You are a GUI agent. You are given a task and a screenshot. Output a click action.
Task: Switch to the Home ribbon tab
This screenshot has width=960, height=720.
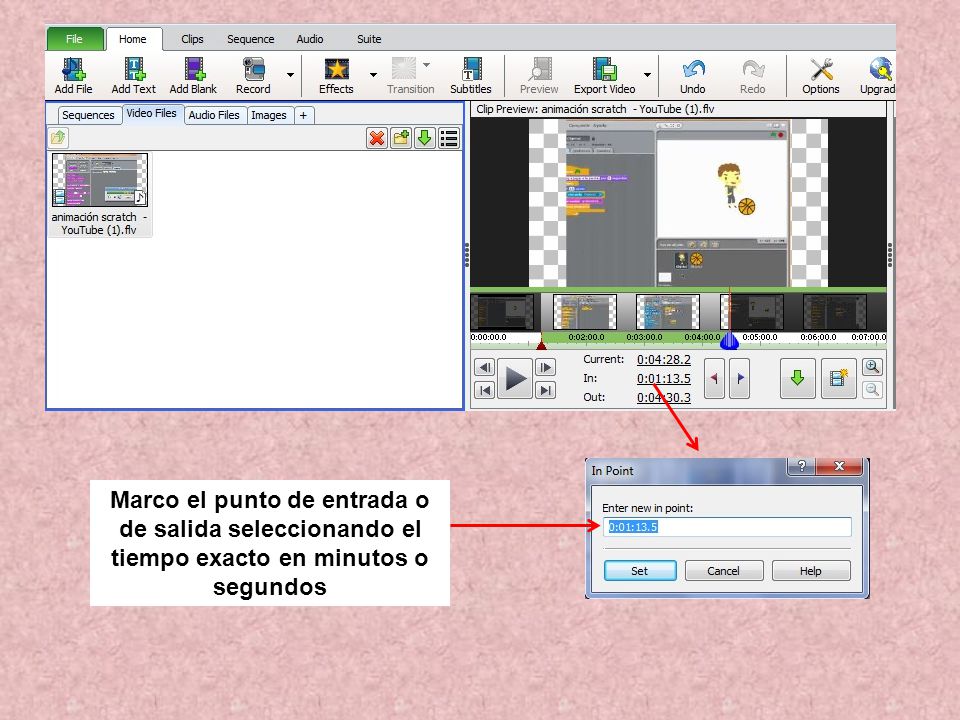[133, 39]
